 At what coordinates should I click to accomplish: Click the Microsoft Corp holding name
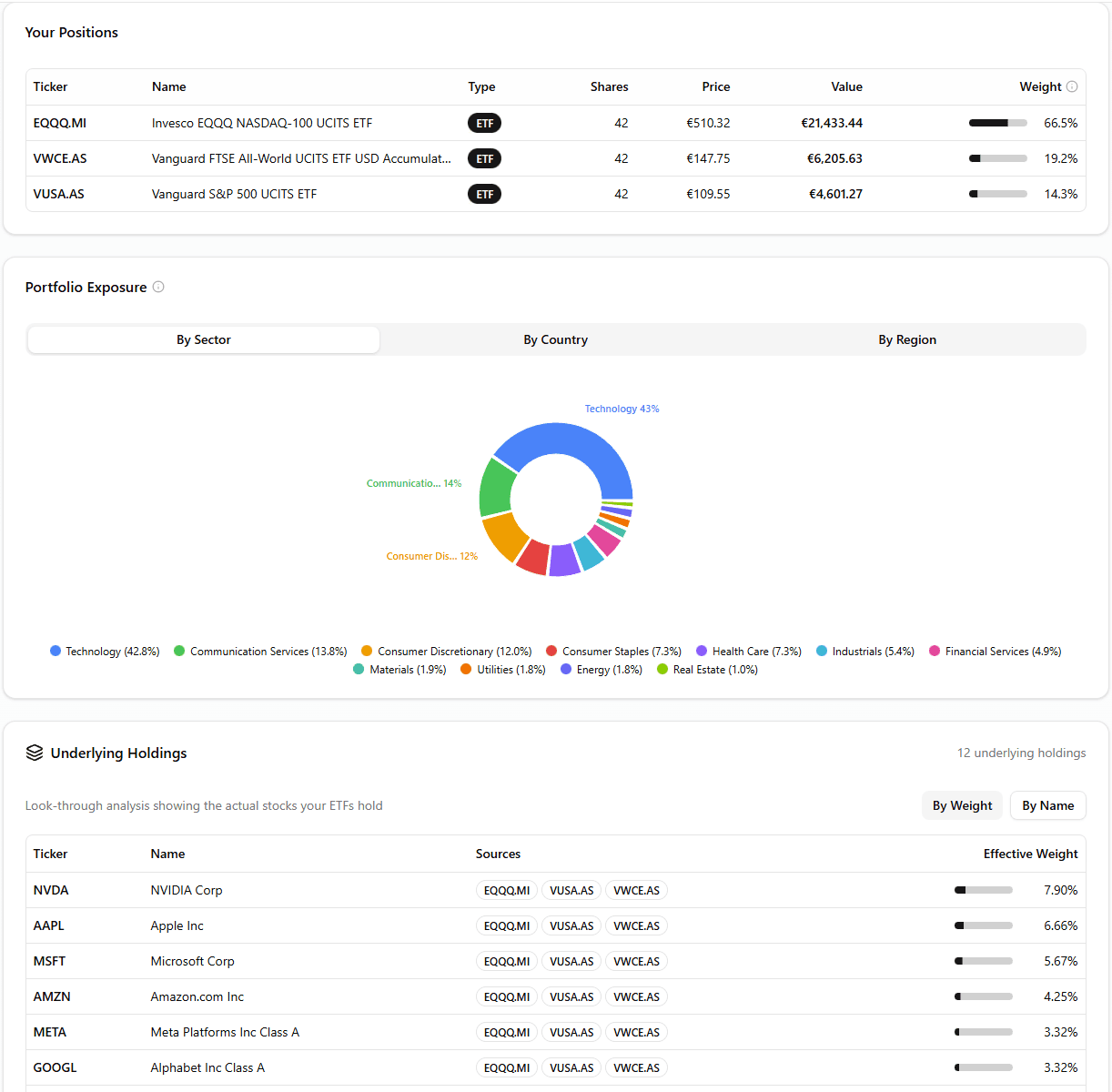click(x=193, y=961)
